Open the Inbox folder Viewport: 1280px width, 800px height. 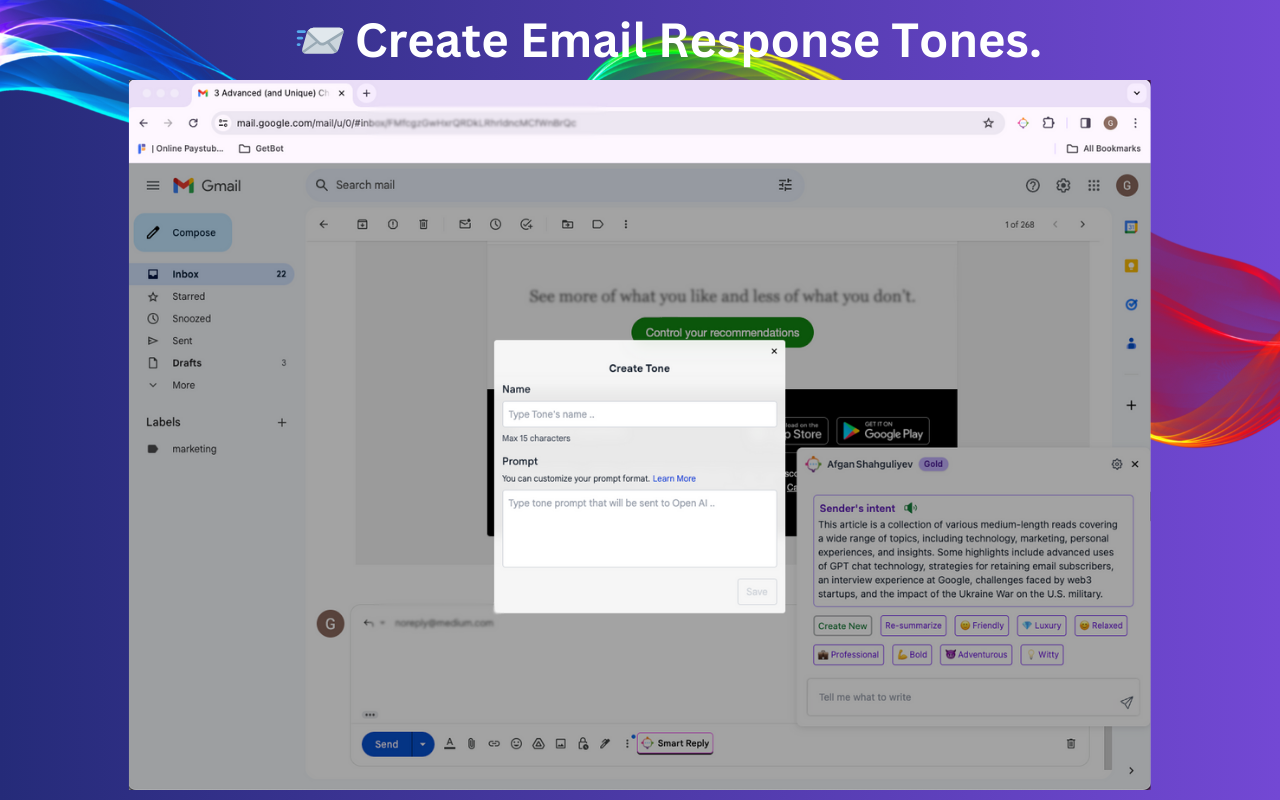click(x=212, y=274)
